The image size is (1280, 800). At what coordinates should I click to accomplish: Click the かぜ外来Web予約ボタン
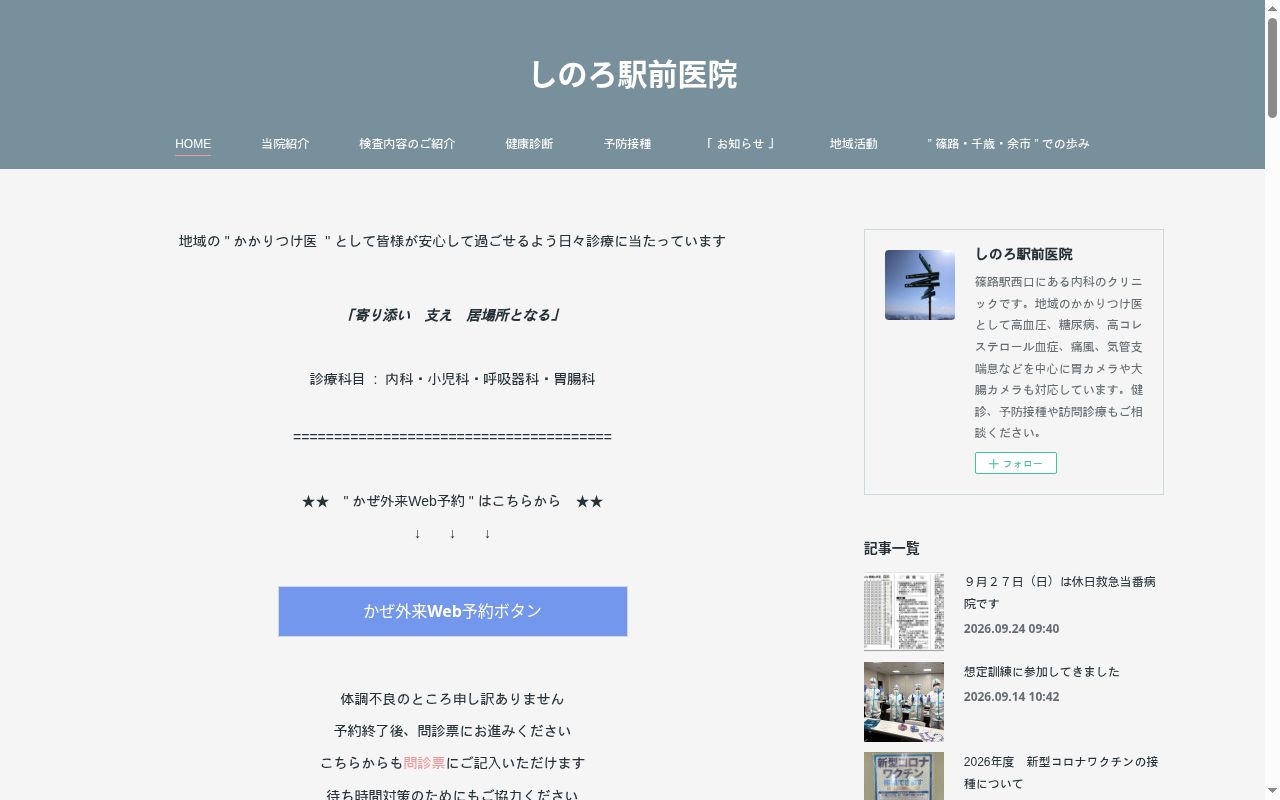[x=453, y=611]
